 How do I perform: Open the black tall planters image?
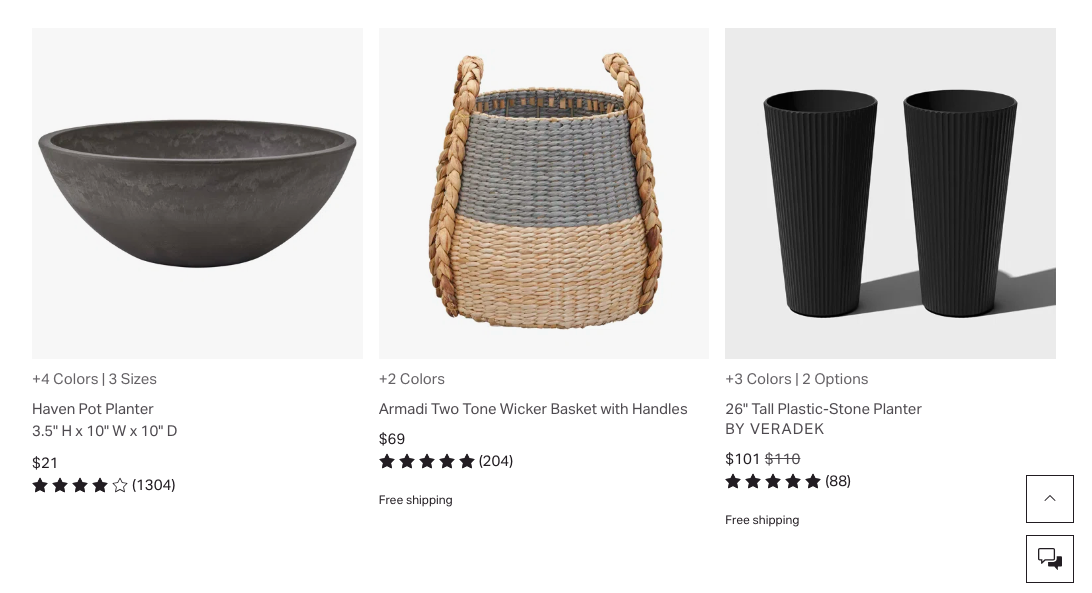(x=890, y=193)
